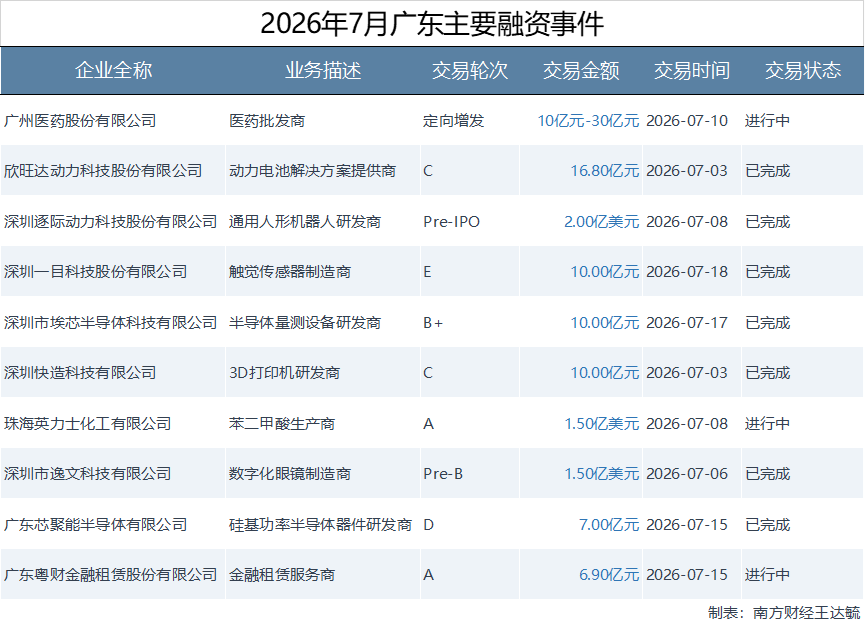This screenshot has height=628, width=865.
Task: Click the 交易状态 column header
Action: click(803, 71)
